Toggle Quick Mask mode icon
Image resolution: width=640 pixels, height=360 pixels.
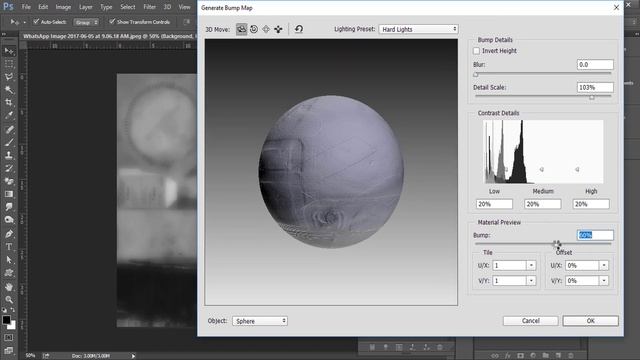click(9, 338)
